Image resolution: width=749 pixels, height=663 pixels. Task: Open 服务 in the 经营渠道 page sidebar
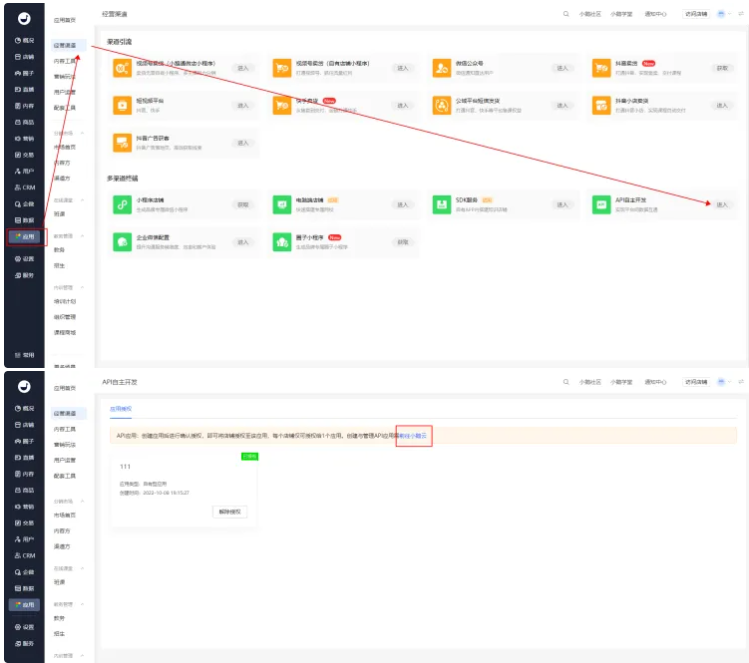(x=24, y=275)
